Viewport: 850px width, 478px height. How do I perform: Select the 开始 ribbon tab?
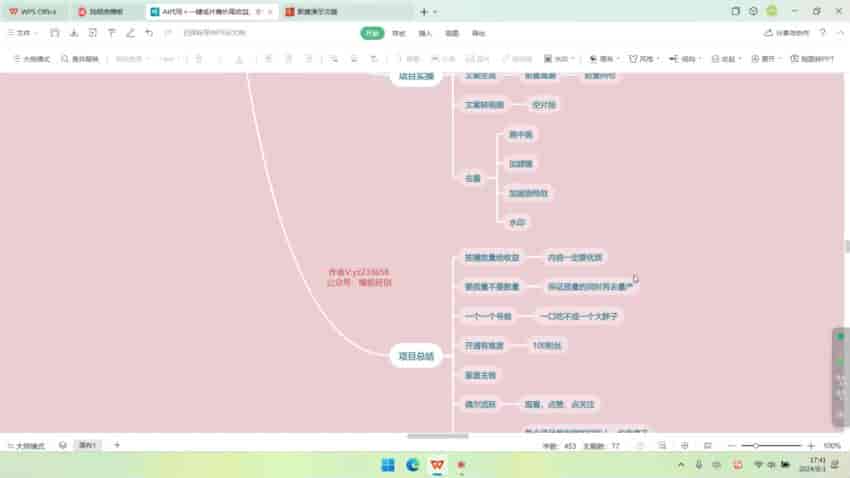pyautogui.click(x=372, y=33)
